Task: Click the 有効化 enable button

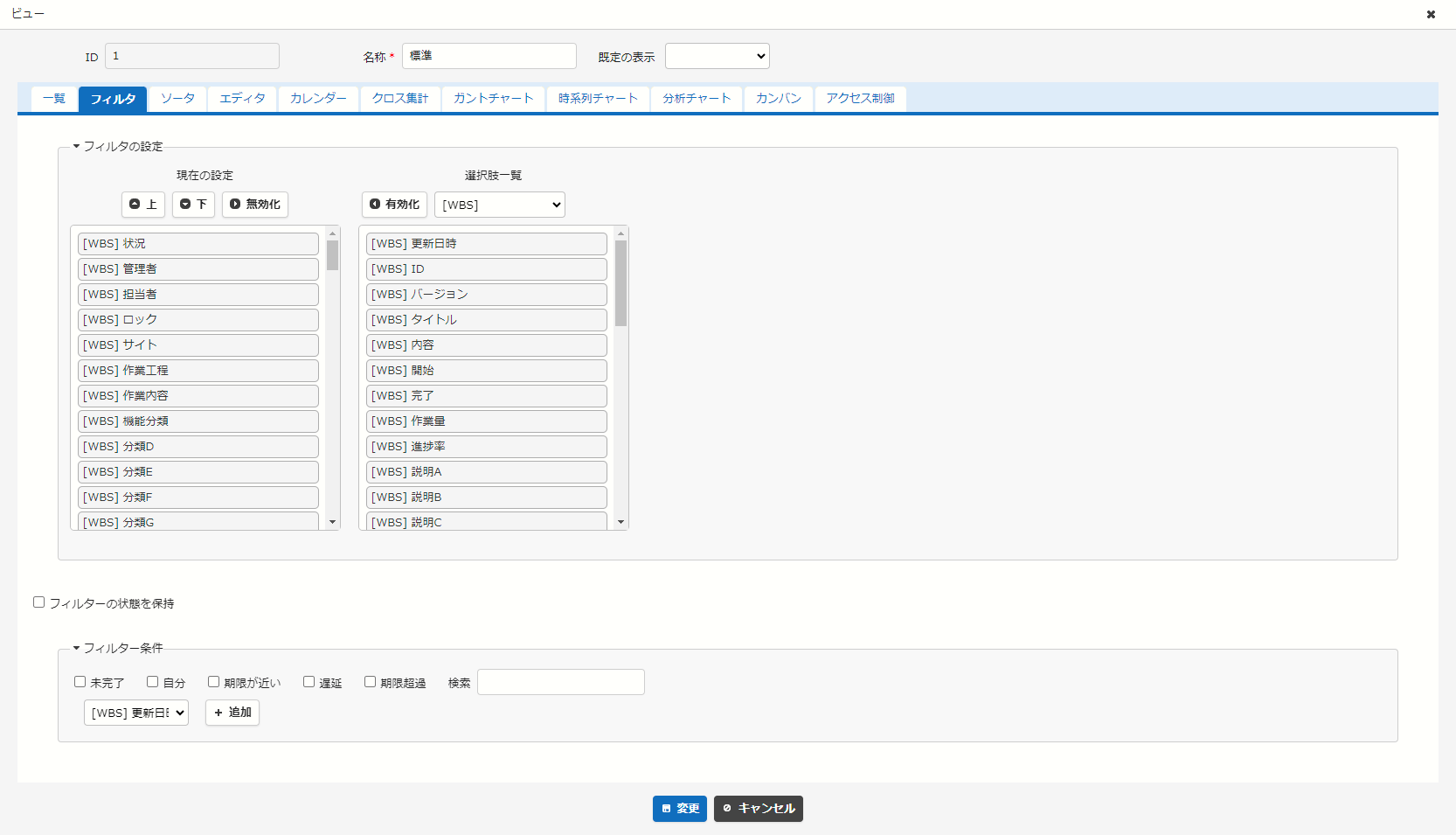Action: tap(394, 204)
